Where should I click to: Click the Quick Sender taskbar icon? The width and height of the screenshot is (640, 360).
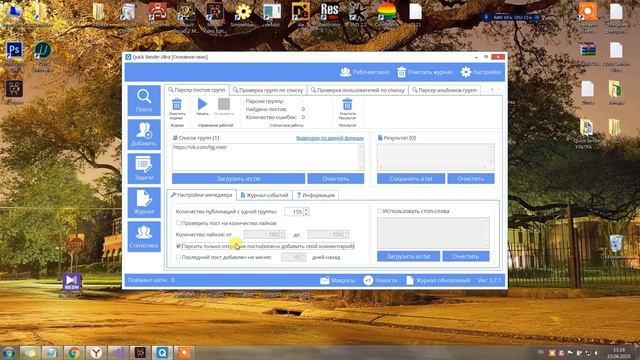coord(162,352)
